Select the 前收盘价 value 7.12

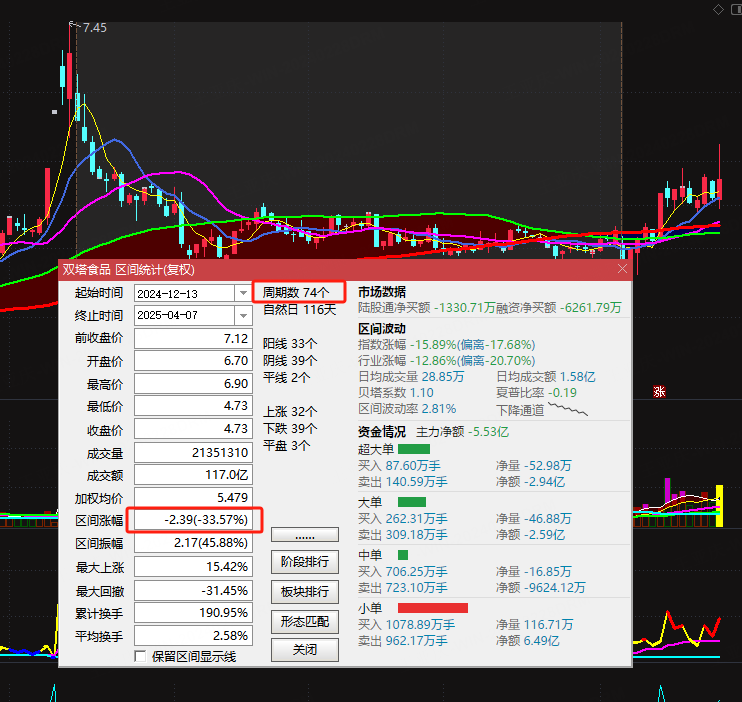click(x=193, y=338)
